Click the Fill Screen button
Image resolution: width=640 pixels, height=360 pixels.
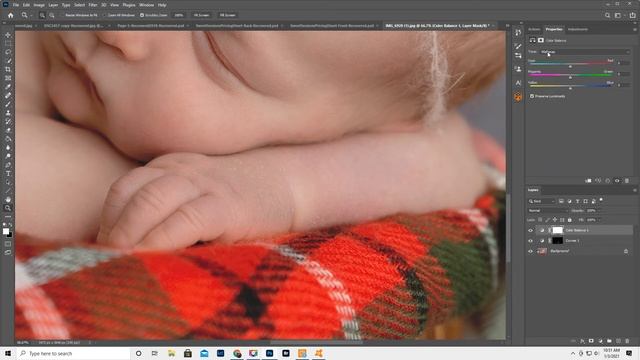[x=227, y=15]
